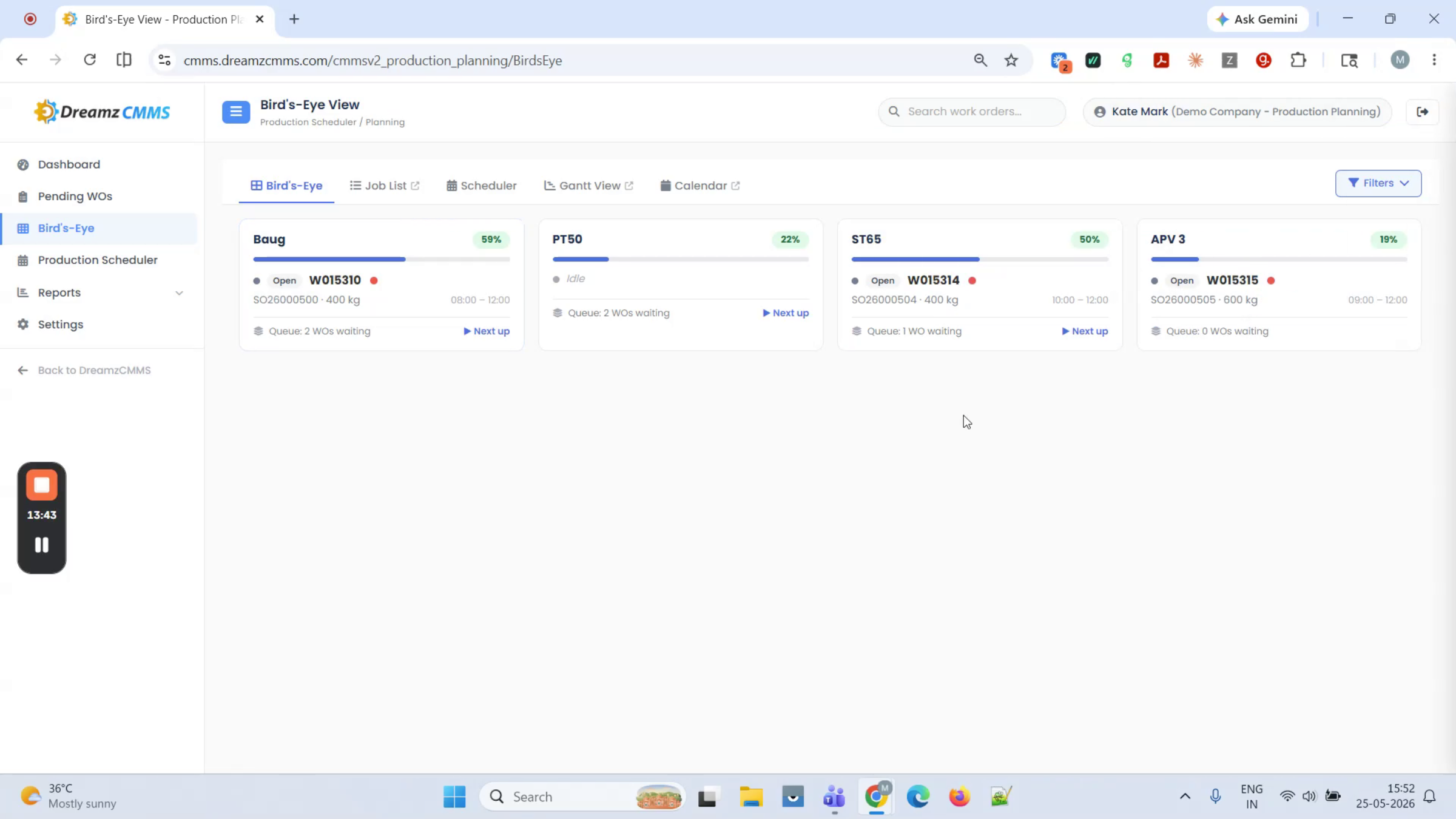Click the logout icon next to Kate Mark
This screenshot has height=819, width=1456.
(1422, 112)
